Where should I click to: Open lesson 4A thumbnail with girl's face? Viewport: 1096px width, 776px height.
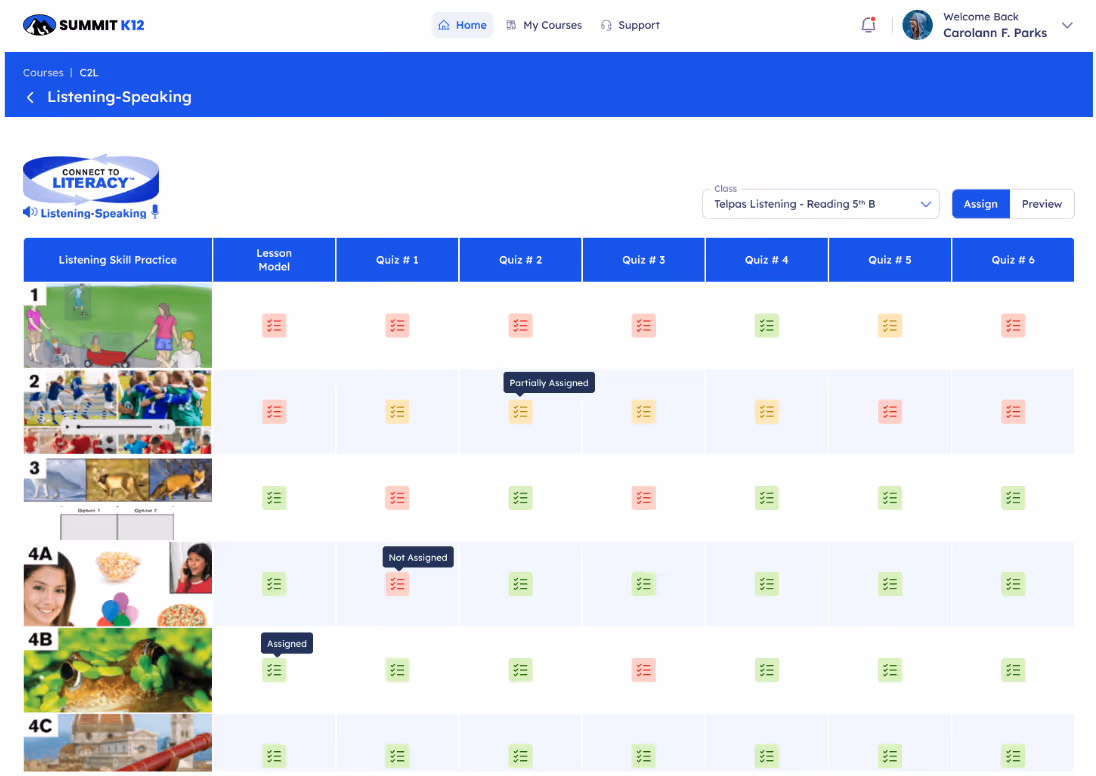tap(117, 584)
